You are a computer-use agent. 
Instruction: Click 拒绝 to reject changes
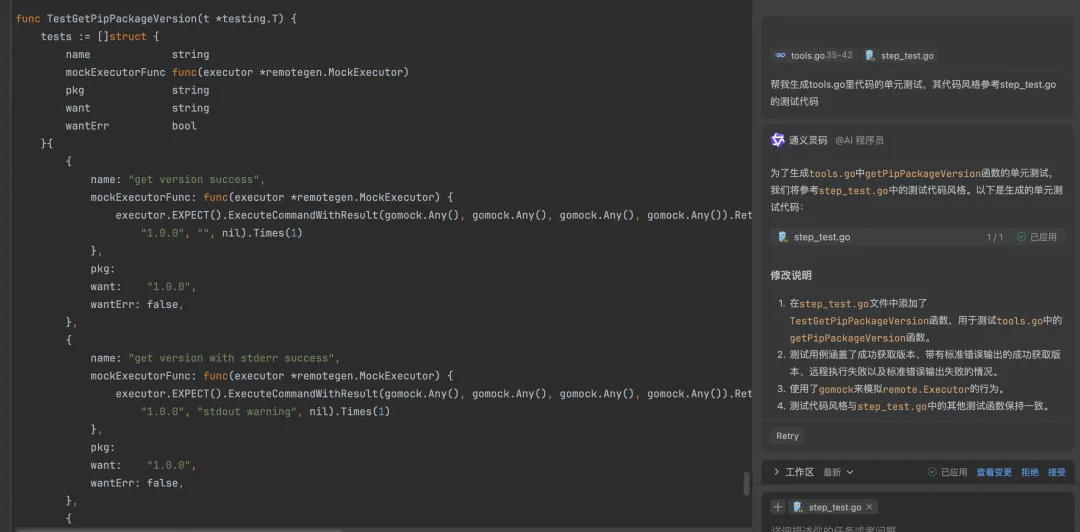1030,472
